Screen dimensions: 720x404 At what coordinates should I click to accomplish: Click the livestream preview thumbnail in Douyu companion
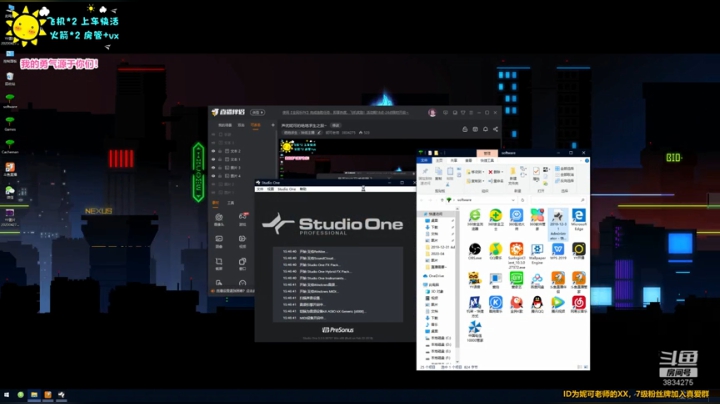click(x=349, y=157)
